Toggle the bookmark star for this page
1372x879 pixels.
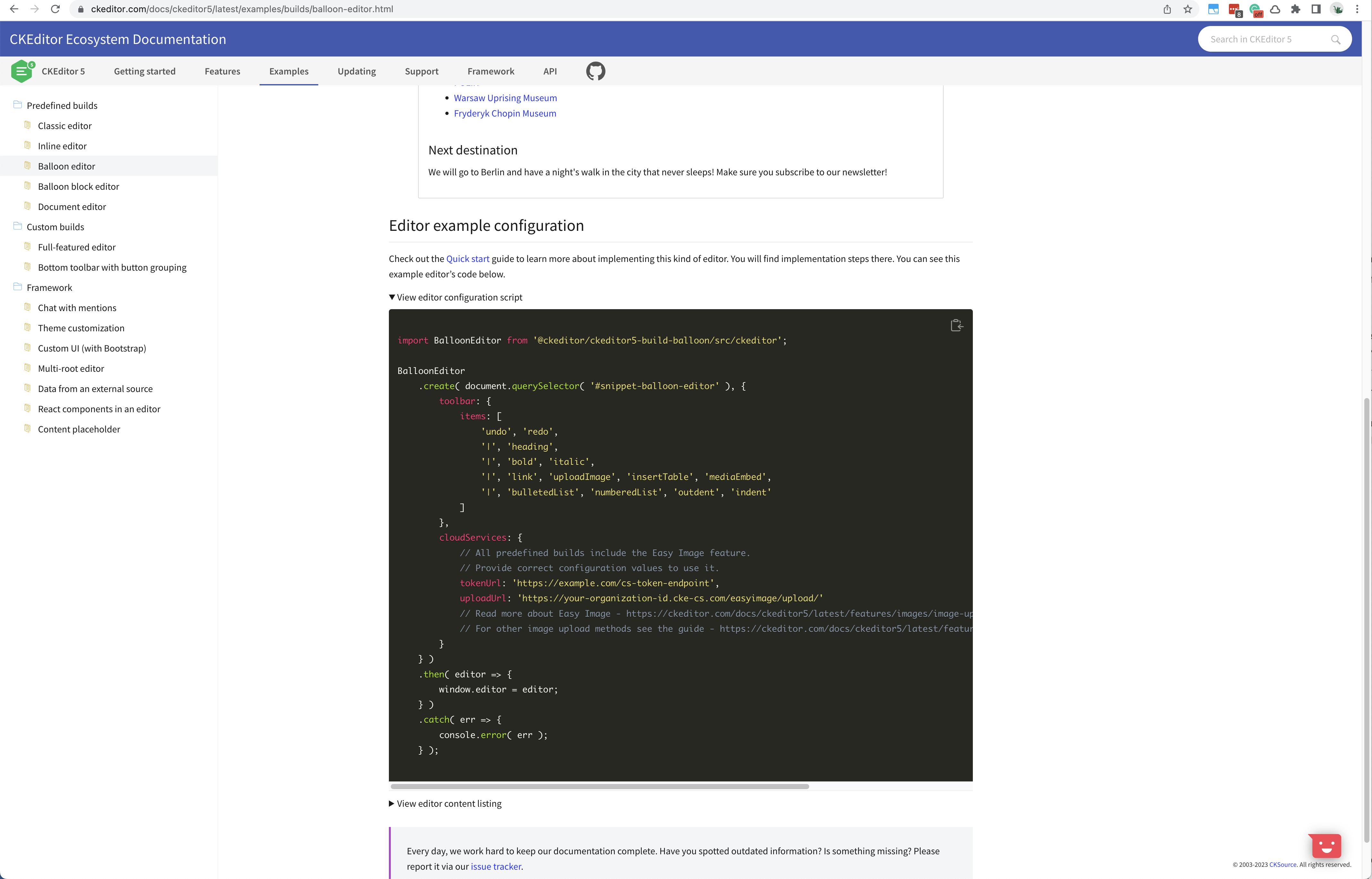[1187, 9]
